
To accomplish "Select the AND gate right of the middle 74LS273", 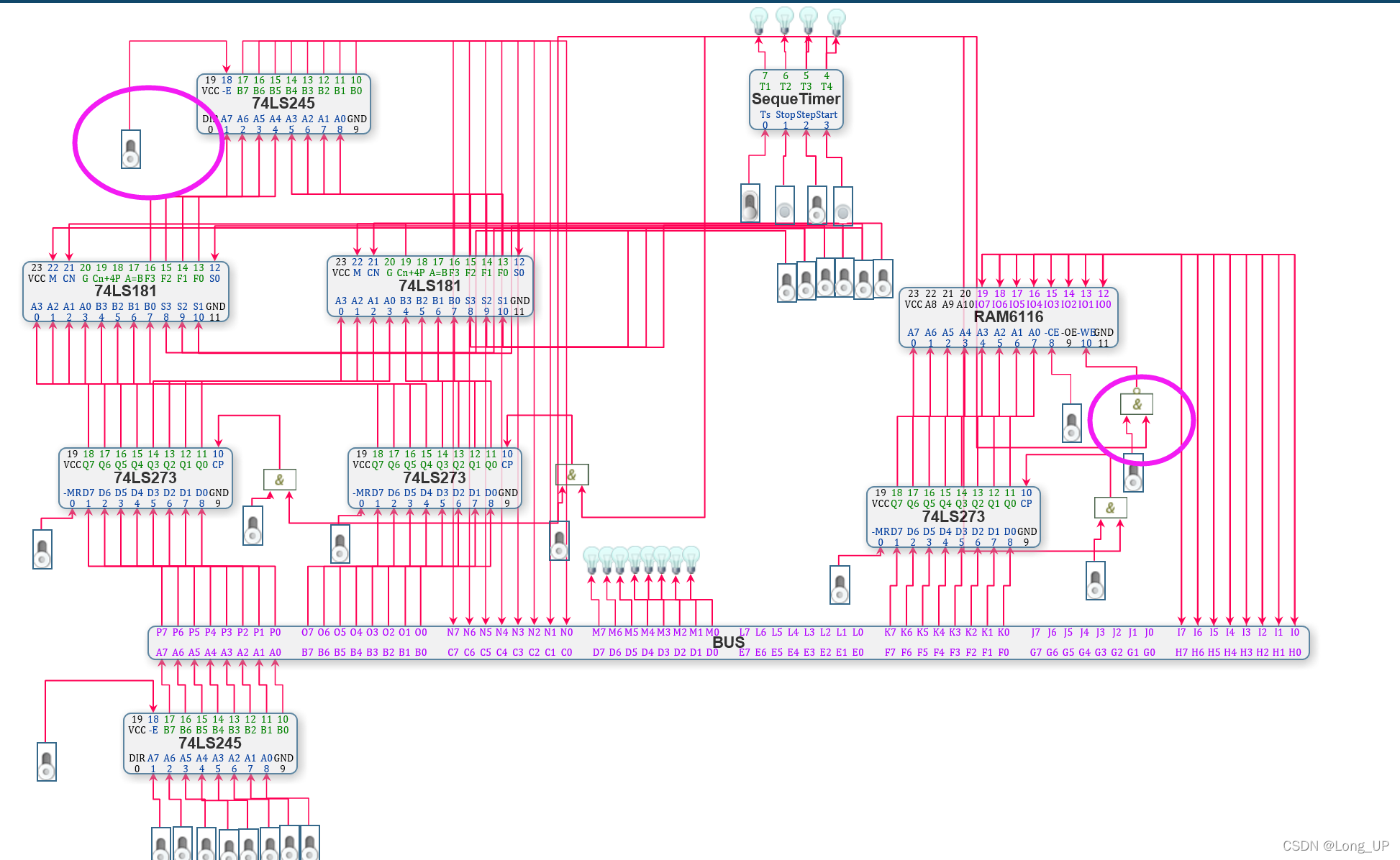I will [572, 475].
